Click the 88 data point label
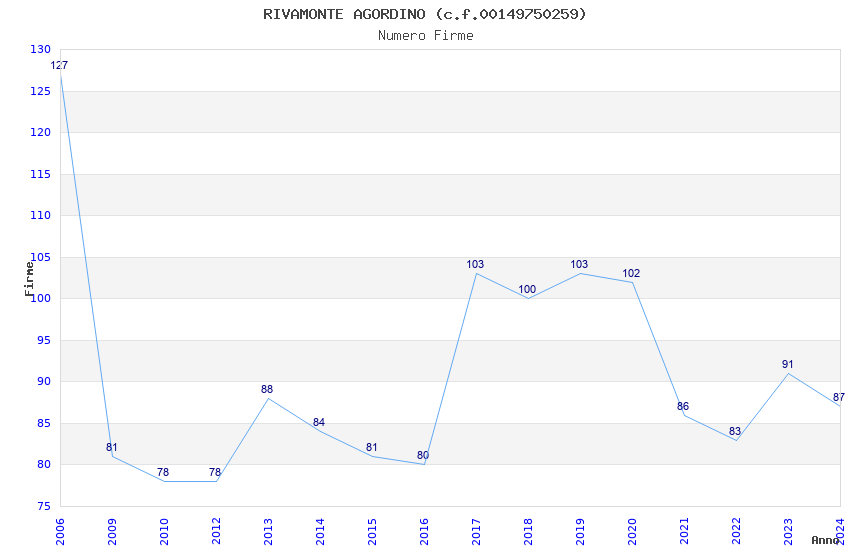This screenshot has height=550, width=850. click(x=267, y=390)
